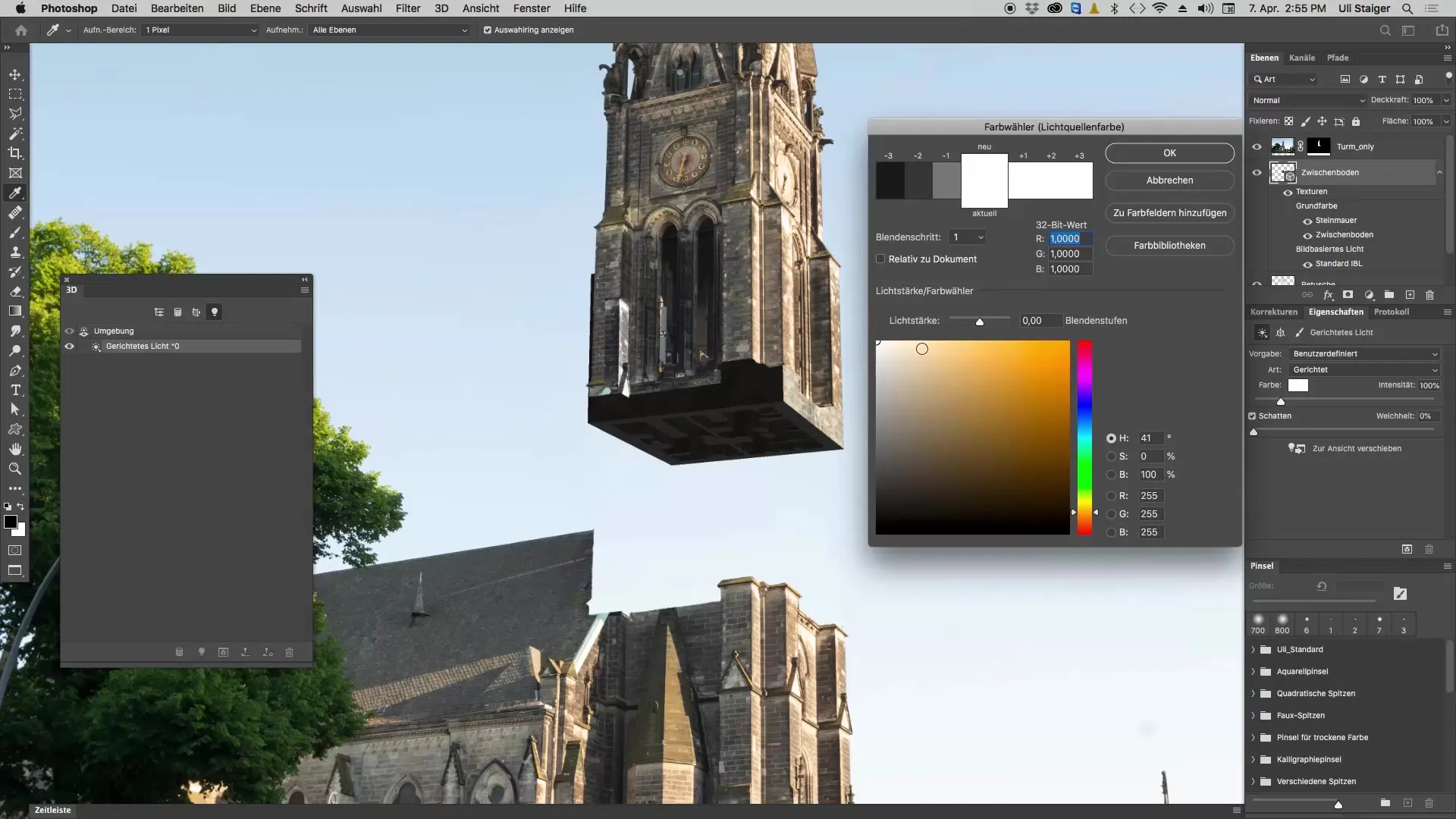Select the Eraser tool

[x=15, y=291]
